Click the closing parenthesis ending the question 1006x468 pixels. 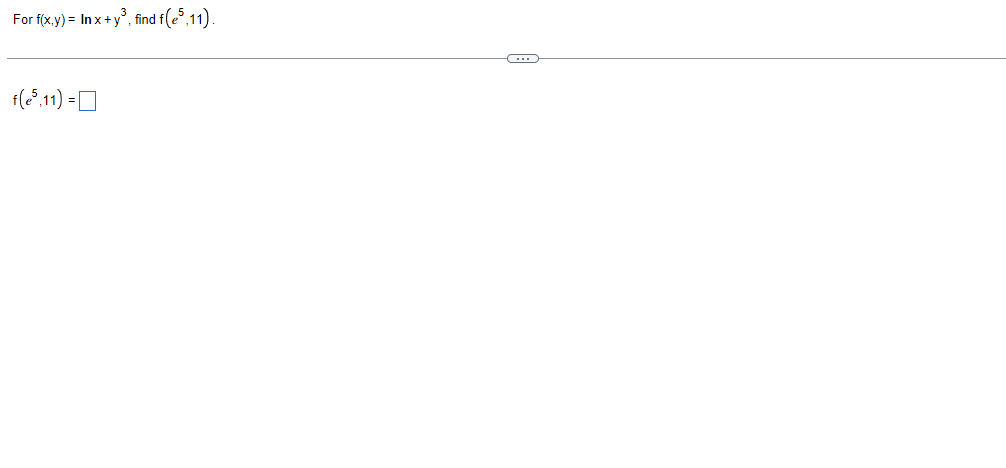click(206, 19)
